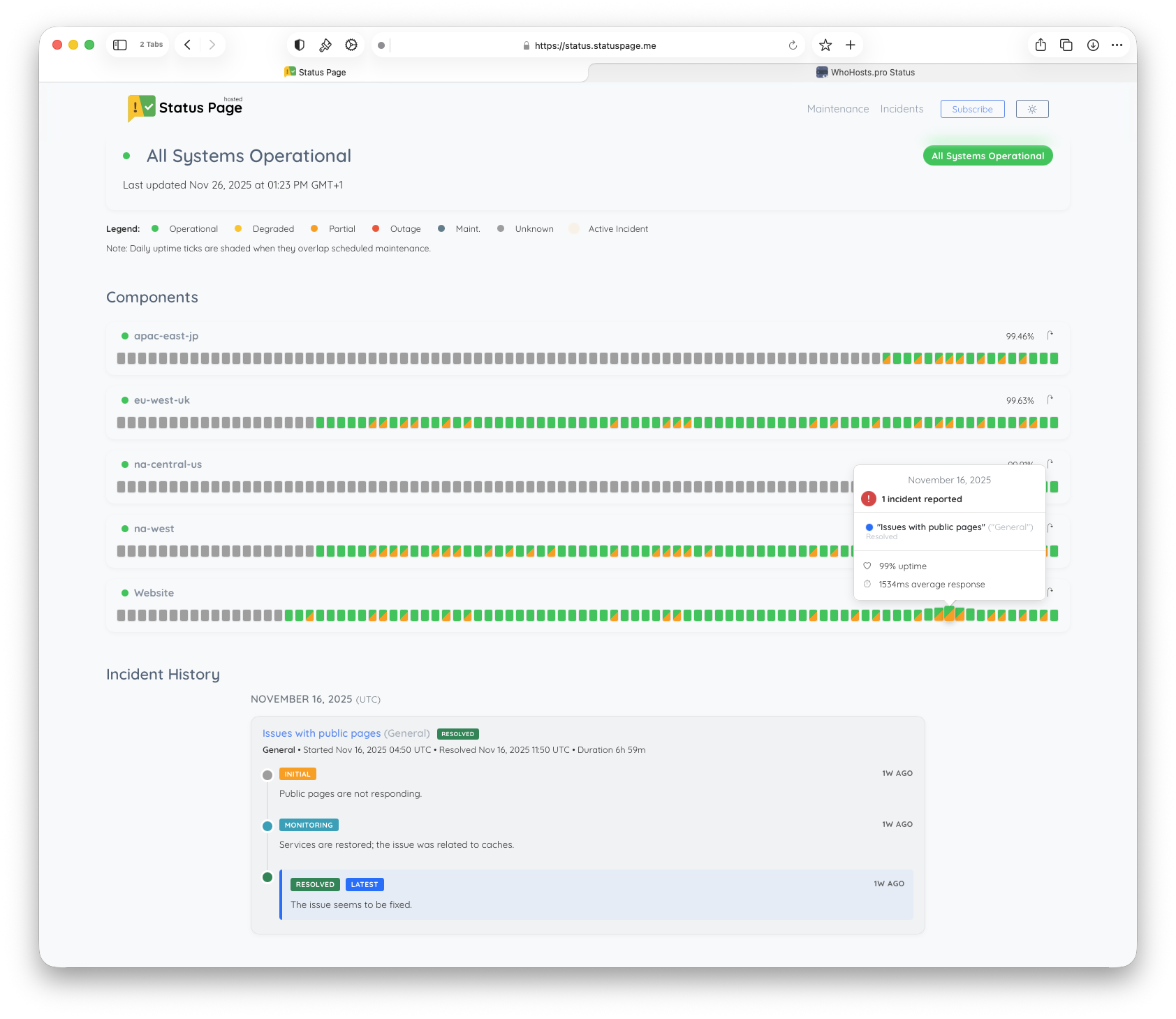The image size is (1176, 1019).
Task: Open the browser settings gear icon
Action: click(350, 45)
